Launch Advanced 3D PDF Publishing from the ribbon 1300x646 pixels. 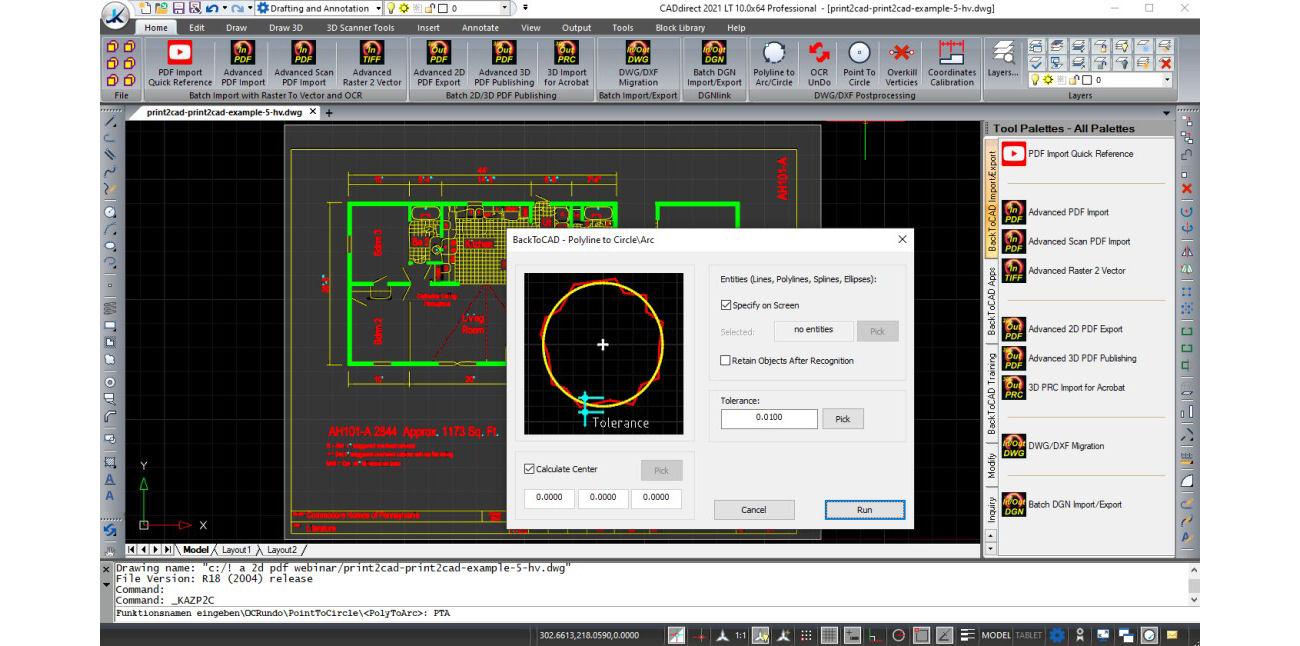click(504, 64)
